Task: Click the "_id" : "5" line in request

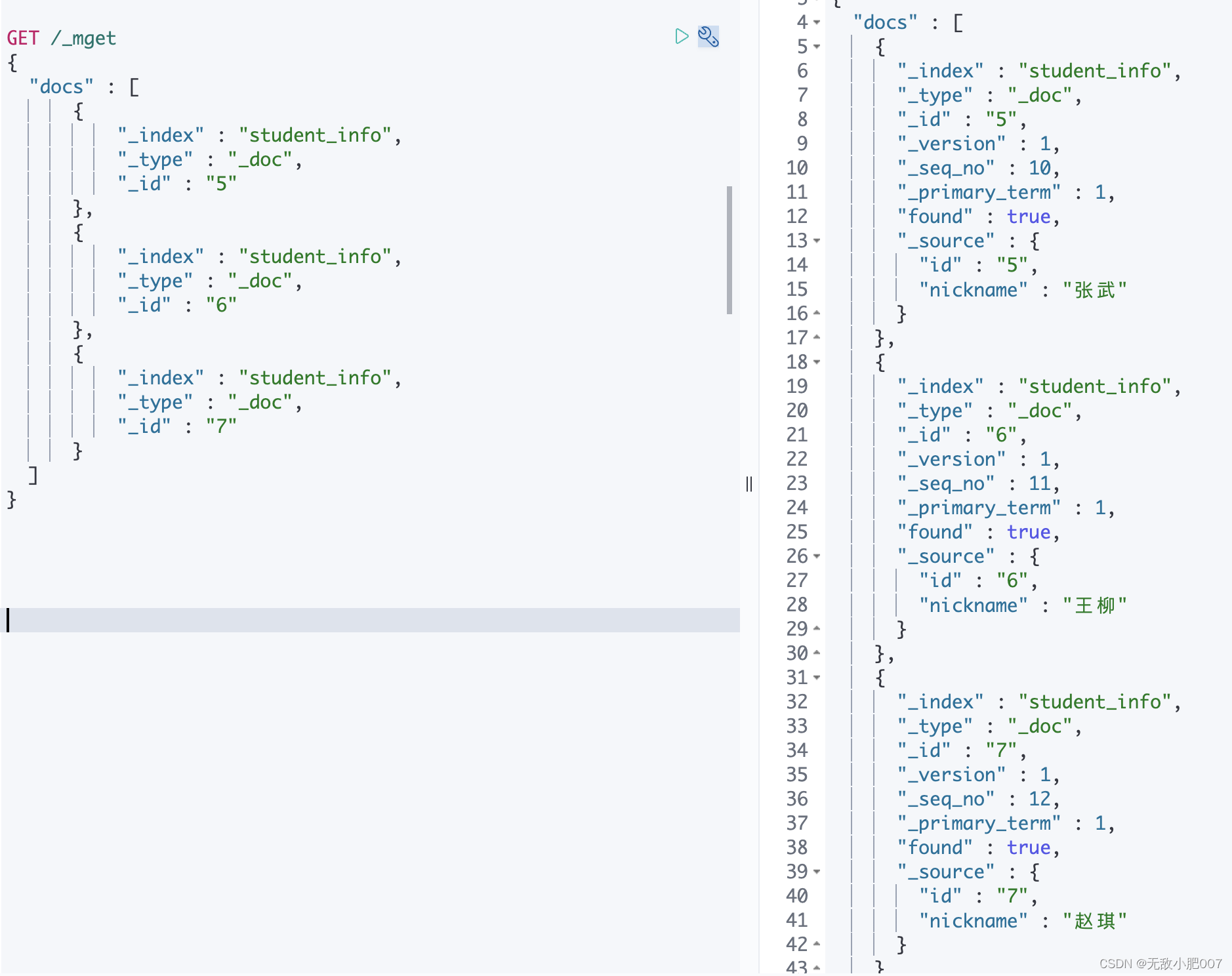Action: (177, 184)
